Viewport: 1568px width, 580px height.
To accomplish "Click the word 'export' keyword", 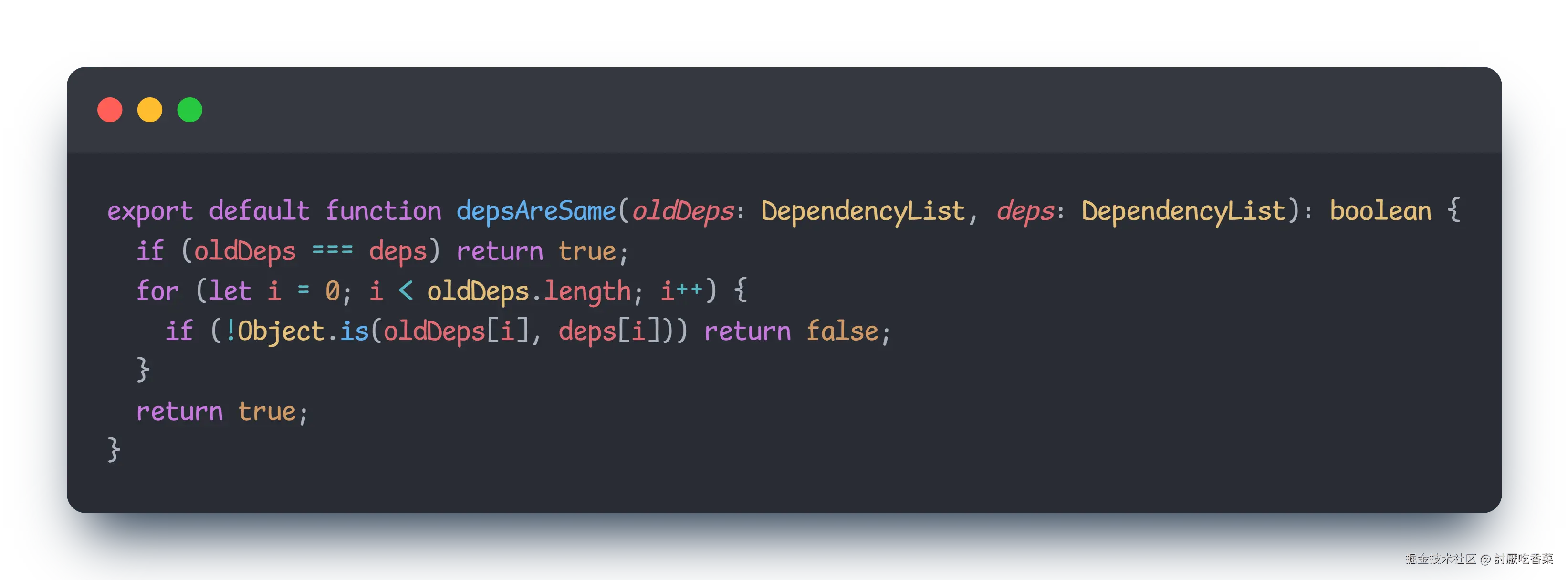I will click(x=150, y=211).
